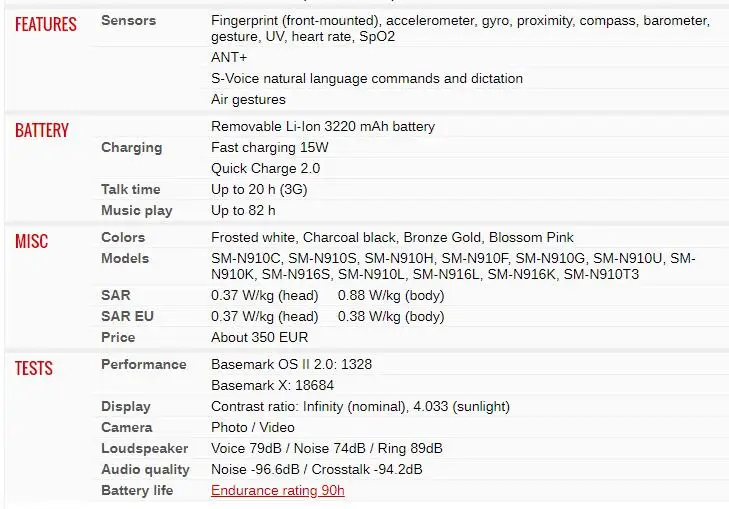Click the Photo / Video camera link
729x509 pixels.
pyautogui.click(x=253, y=428)
